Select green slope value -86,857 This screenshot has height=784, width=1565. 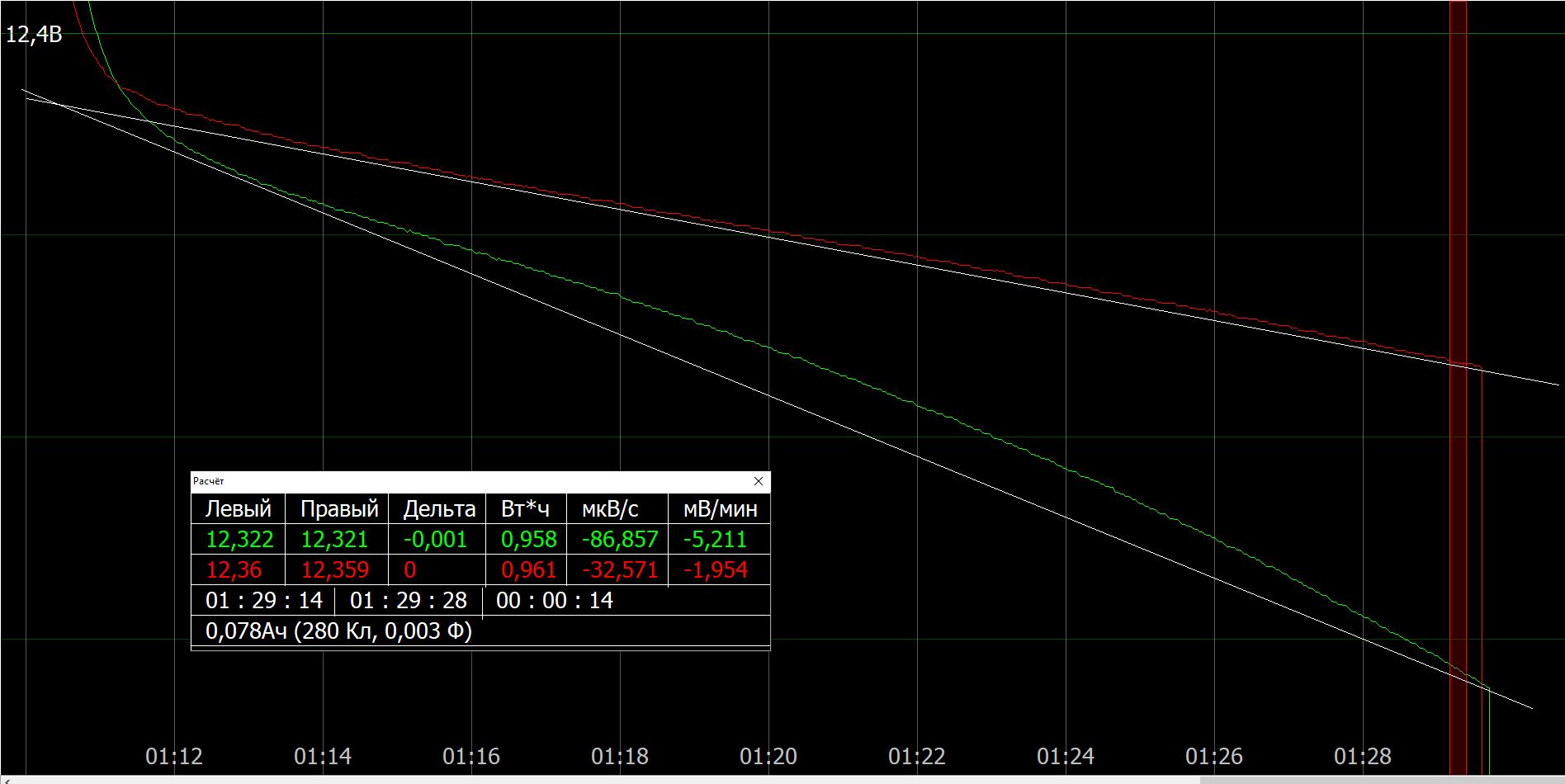coord(620,540)
